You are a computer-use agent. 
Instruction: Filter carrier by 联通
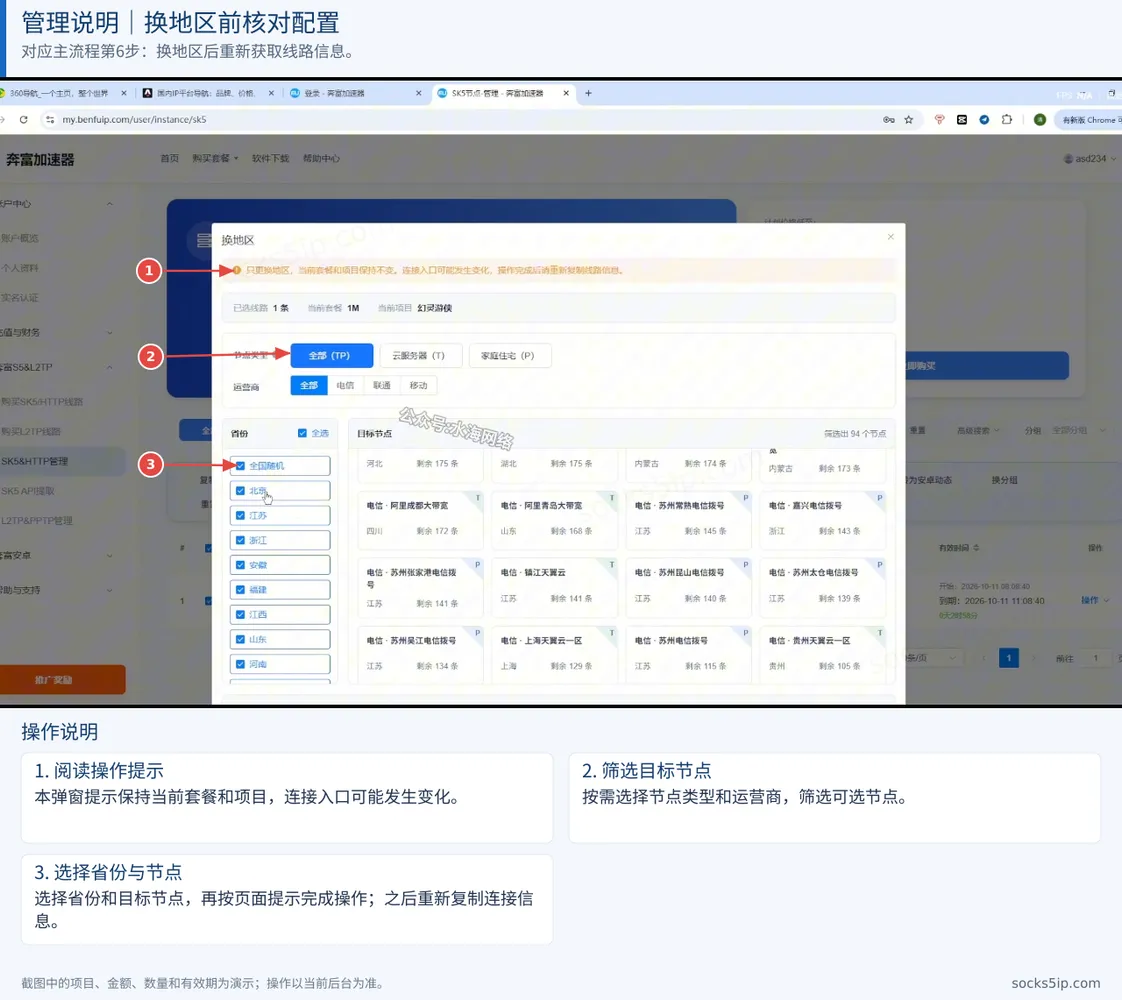click(x=381, y=386)
